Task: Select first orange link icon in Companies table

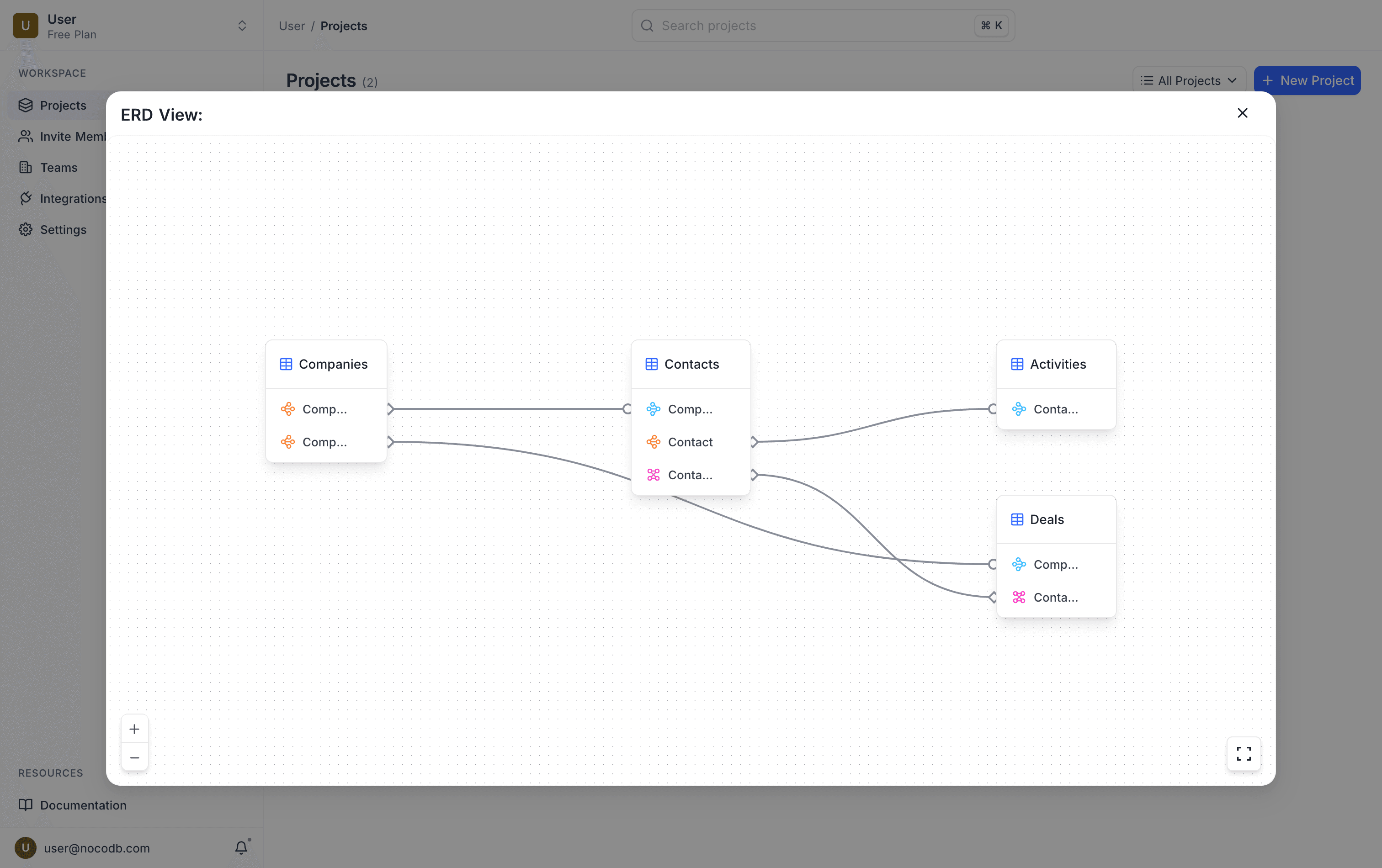Action: point(287,409)
